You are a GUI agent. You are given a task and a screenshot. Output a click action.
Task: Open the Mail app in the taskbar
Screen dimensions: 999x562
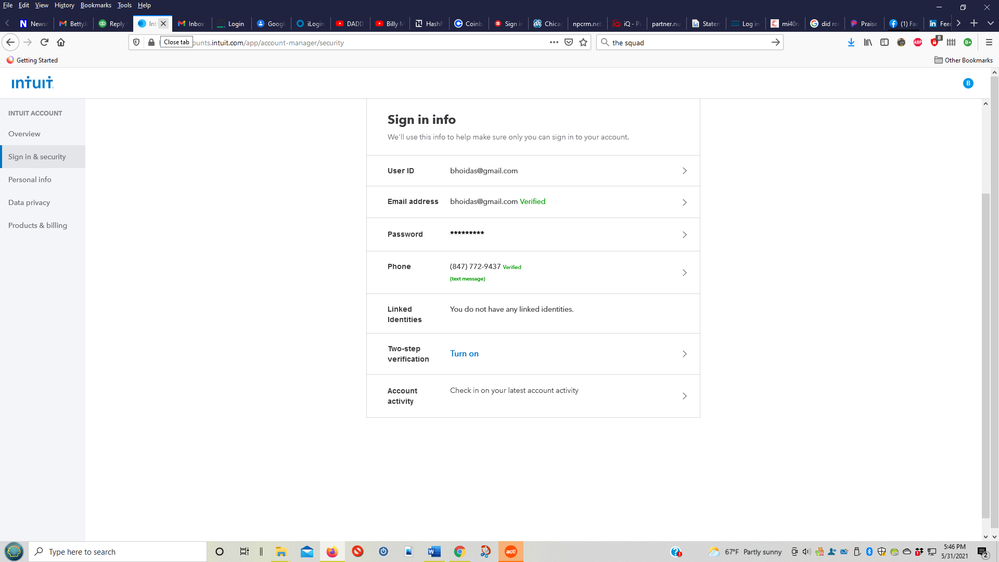306,552
